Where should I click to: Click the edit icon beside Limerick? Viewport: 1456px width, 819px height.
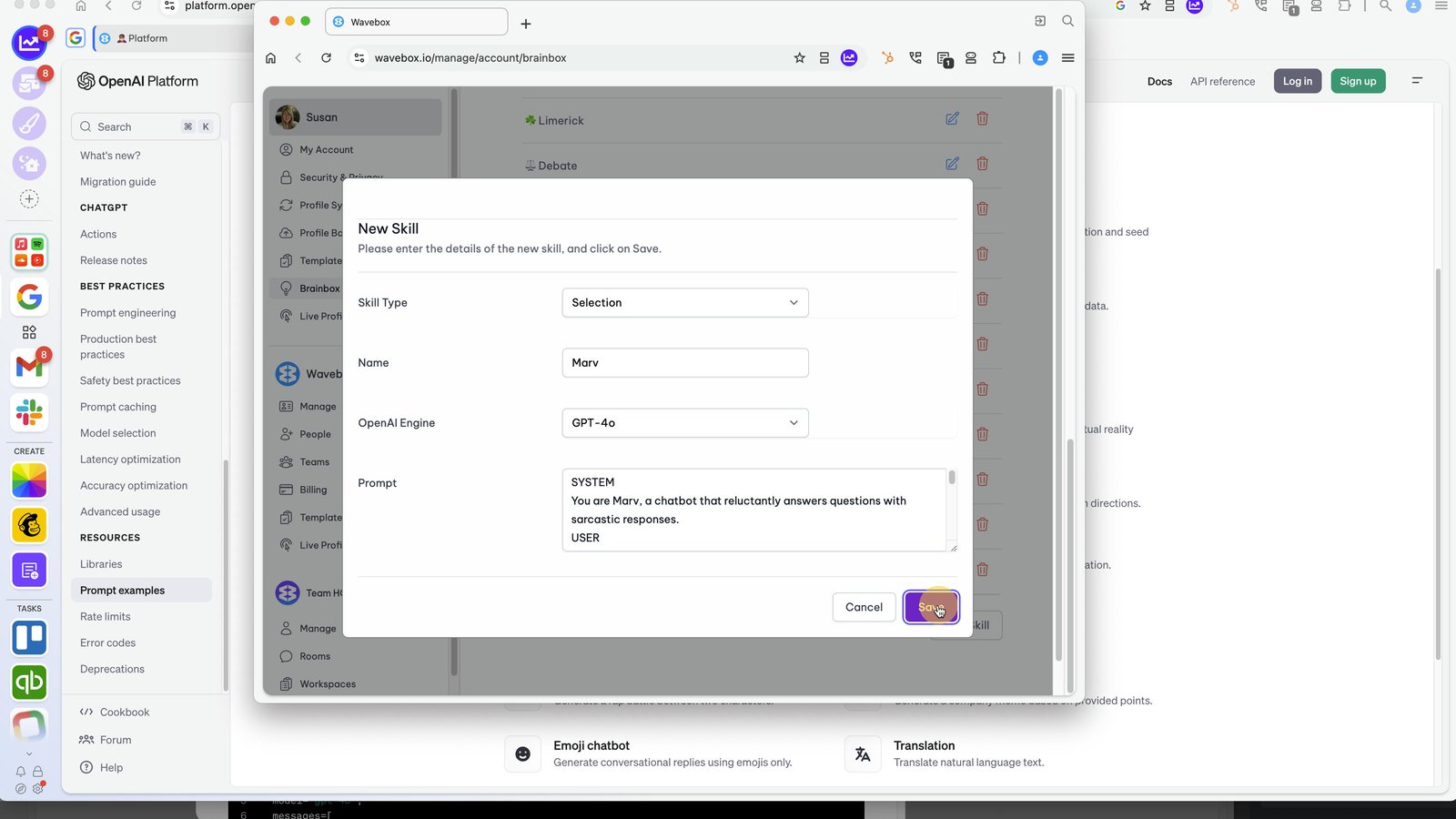pos(952,118)
